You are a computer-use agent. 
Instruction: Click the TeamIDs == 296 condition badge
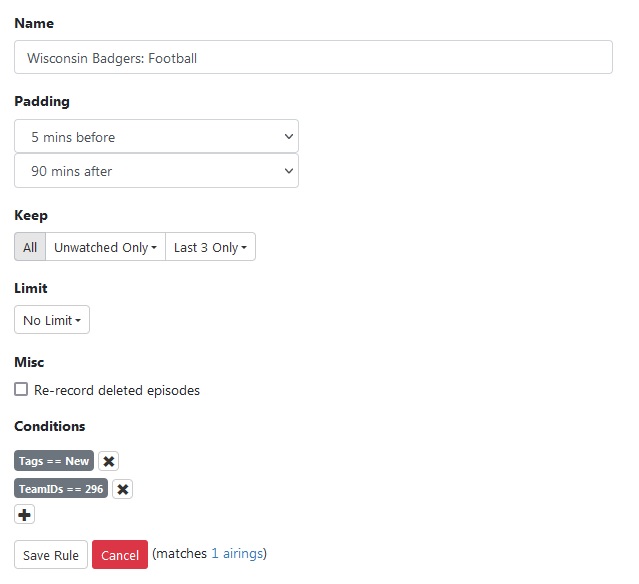(61, 489)
